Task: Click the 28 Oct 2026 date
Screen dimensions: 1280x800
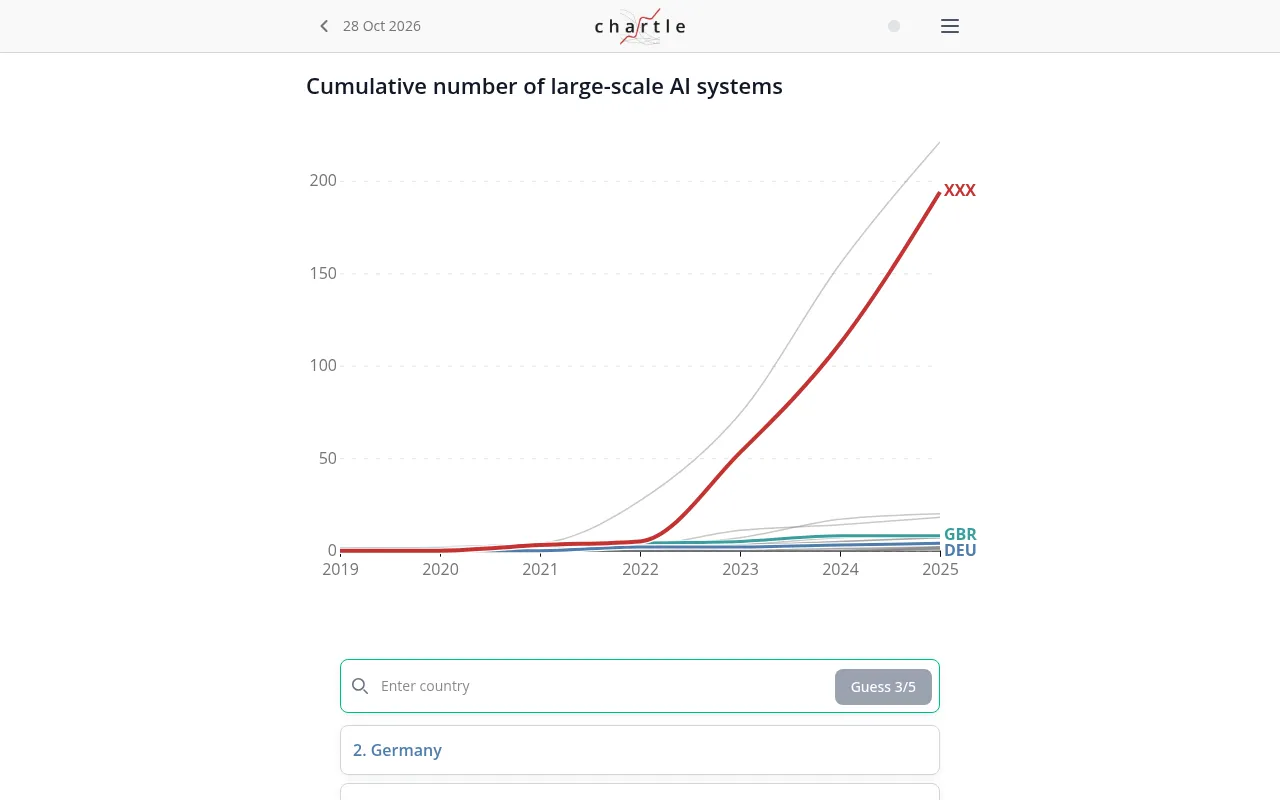Action: point(382,26)
